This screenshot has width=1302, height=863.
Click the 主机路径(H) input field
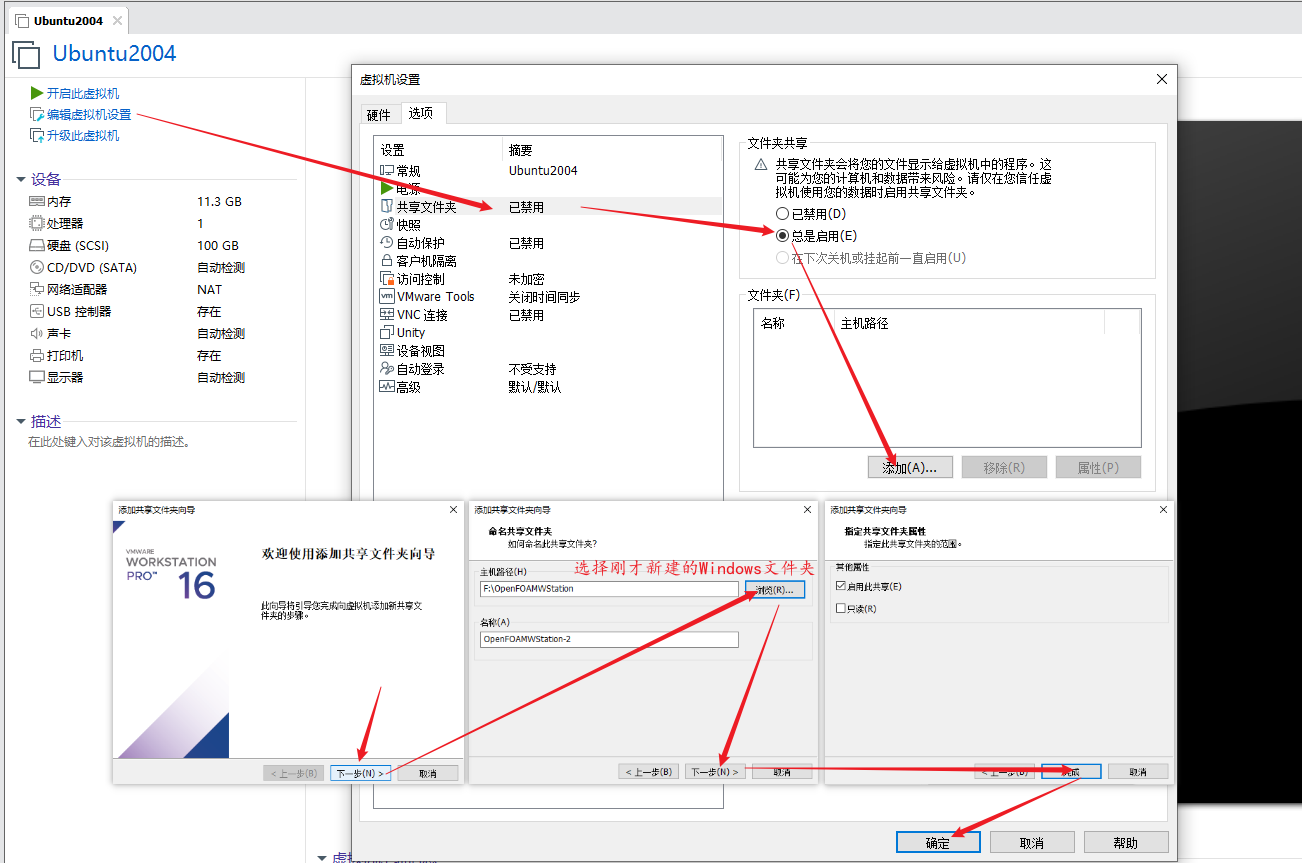(x=609, y=589)
